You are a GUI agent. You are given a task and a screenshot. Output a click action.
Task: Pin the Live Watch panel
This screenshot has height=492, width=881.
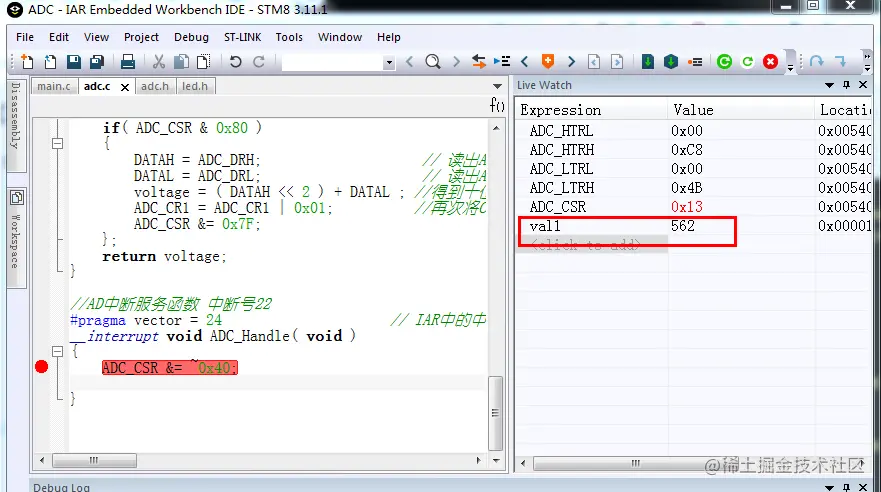pos(847,85)
